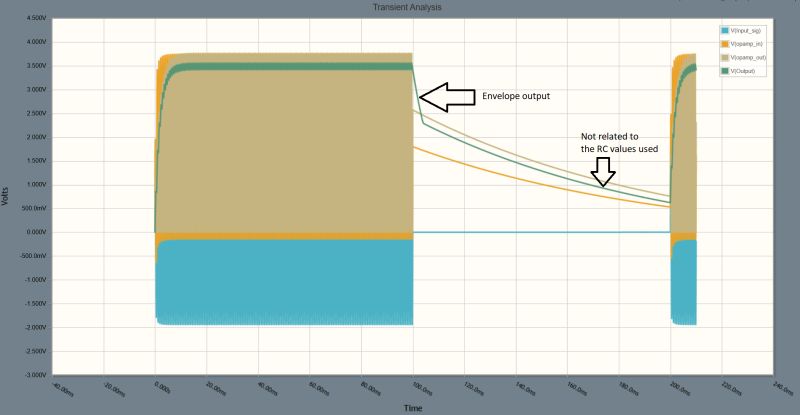Click the Volts axis label
The image size is (800, 415).
point(5,197)
